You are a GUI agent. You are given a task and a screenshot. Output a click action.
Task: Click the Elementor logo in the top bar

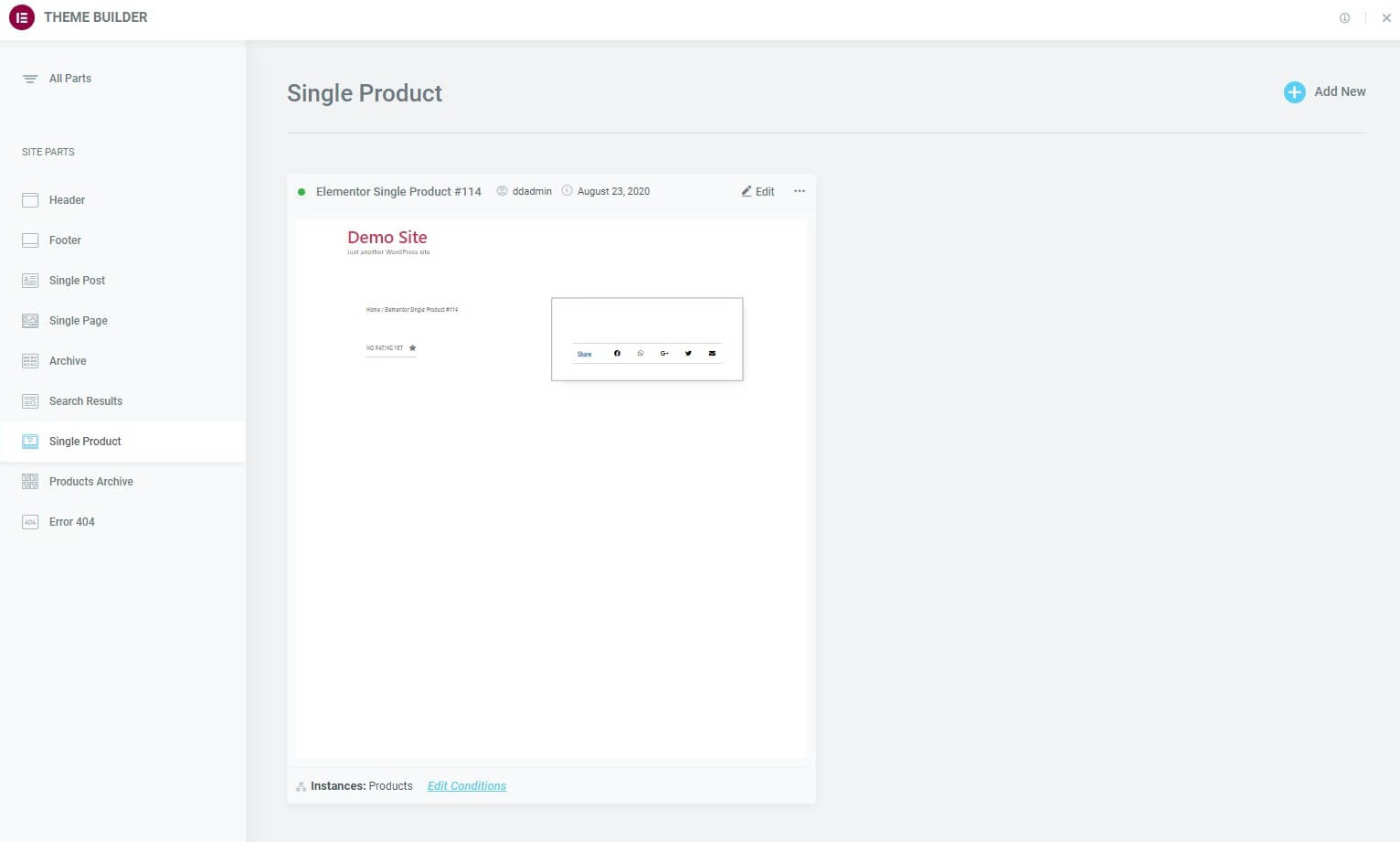click(x=21, y=16)
